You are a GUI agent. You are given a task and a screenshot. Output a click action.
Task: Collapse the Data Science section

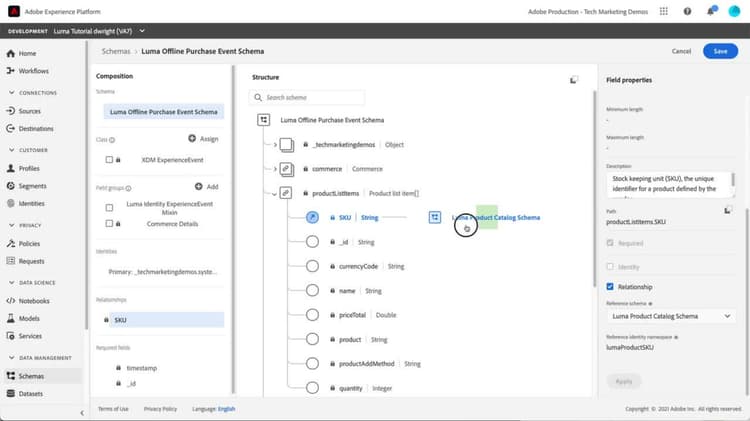coord(11,282)
